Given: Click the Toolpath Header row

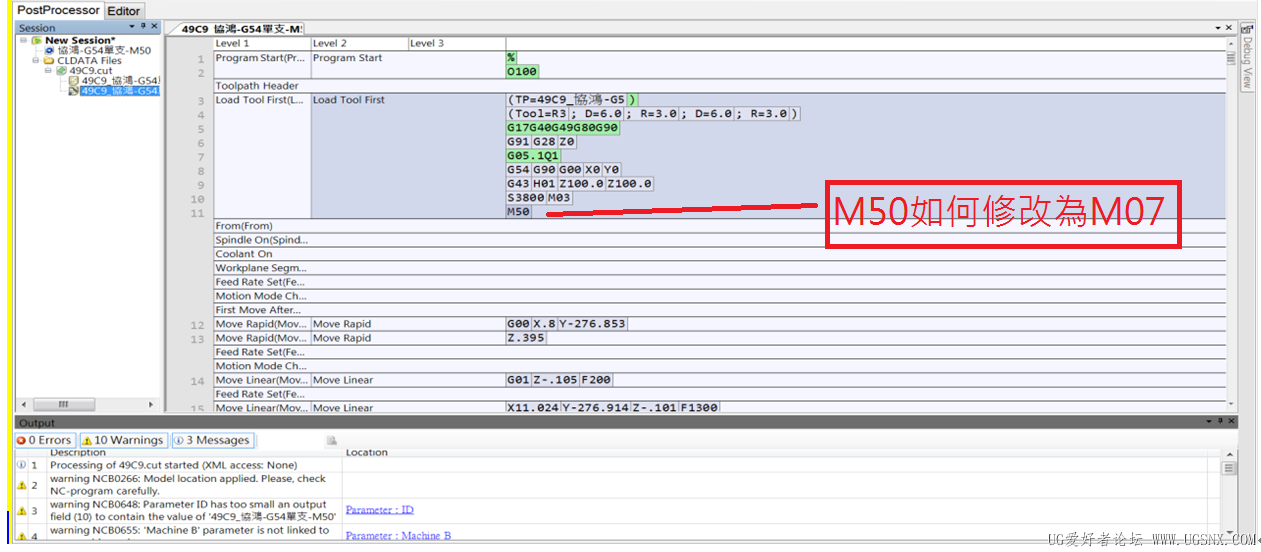Looking at the screenshot, I should [x=720, y=86].
